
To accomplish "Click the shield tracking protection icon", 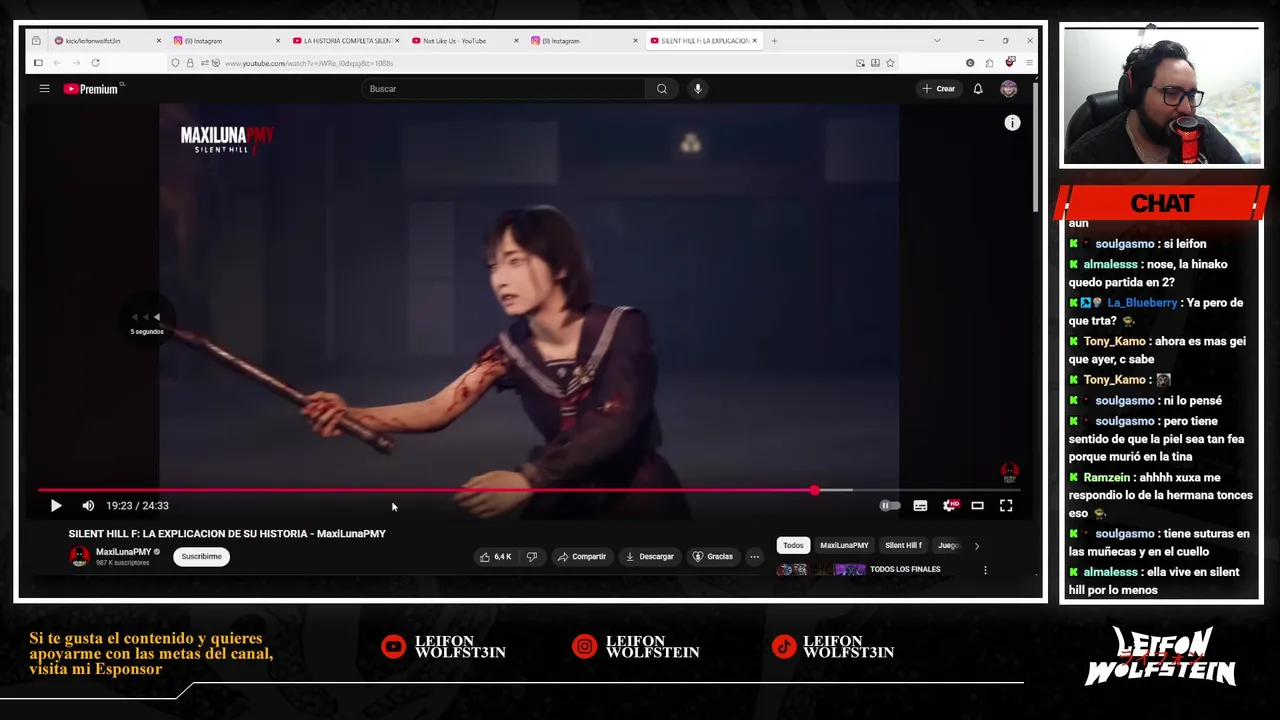I will point(176,63).
